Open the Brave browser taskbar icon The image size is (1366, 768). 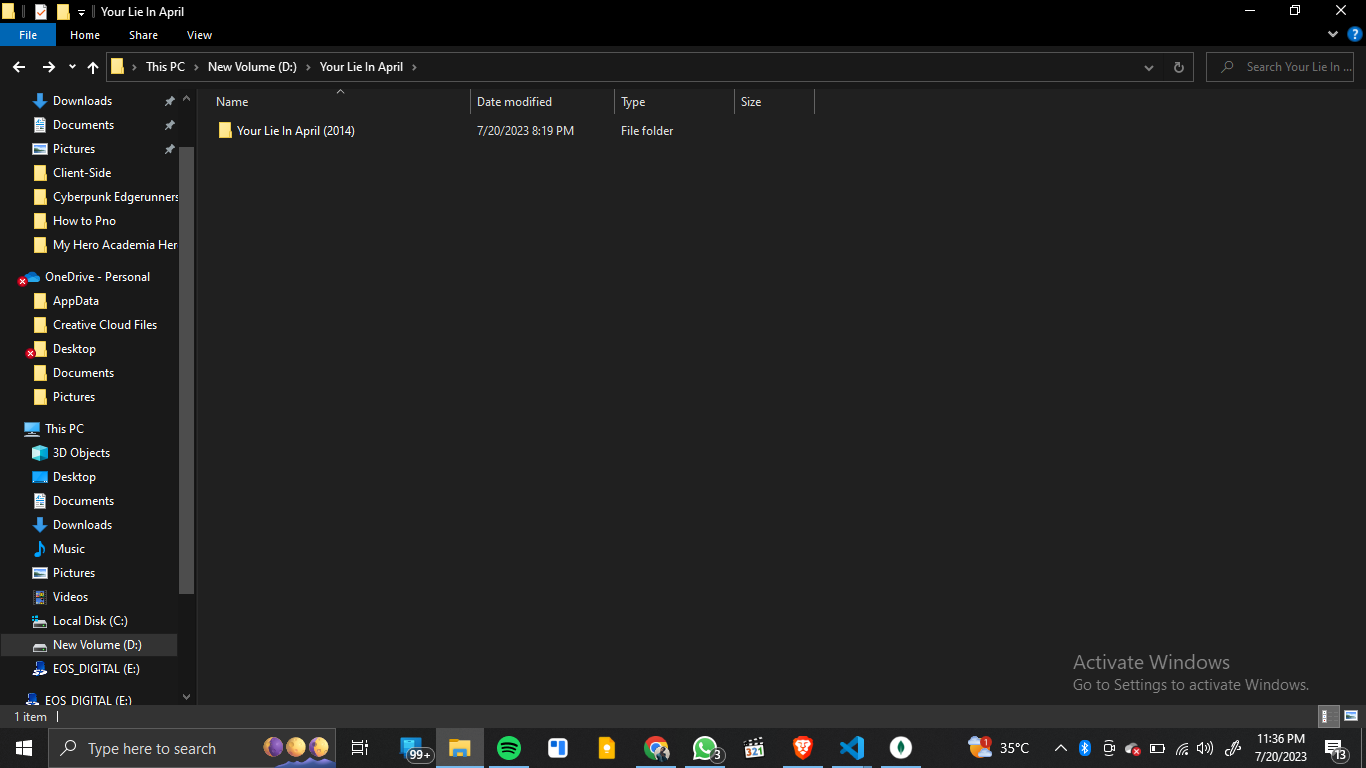802,748
